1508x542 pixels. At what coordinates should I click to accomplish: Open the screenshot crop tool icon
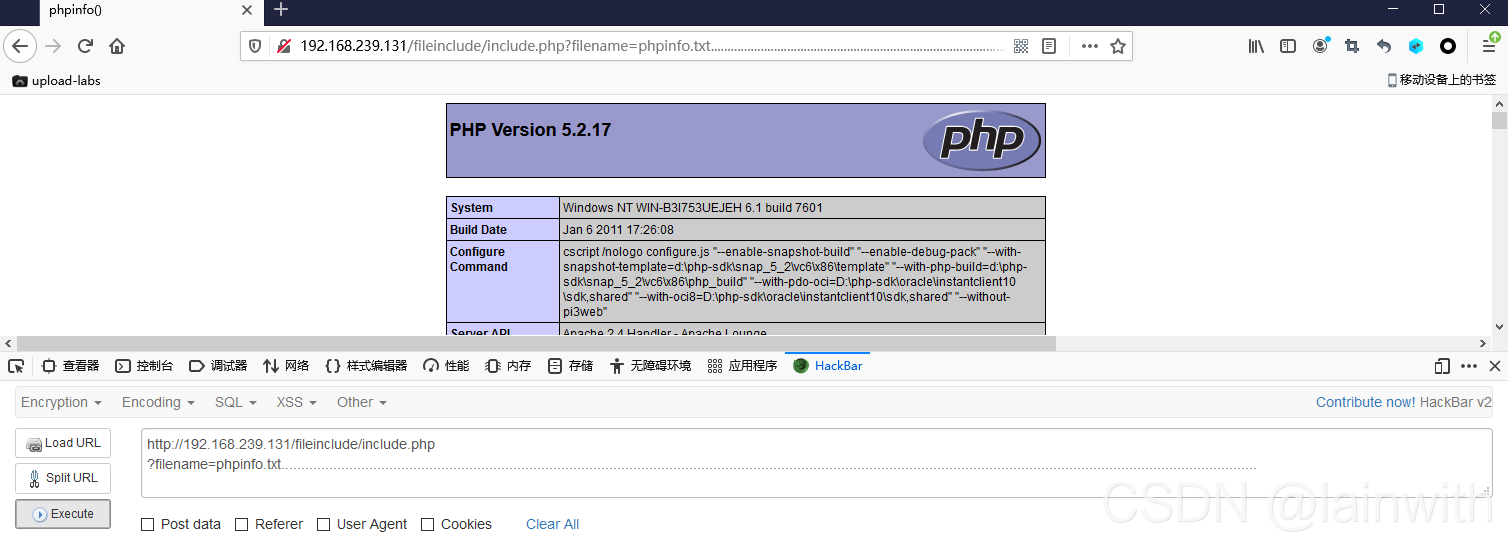(1352, 46)
